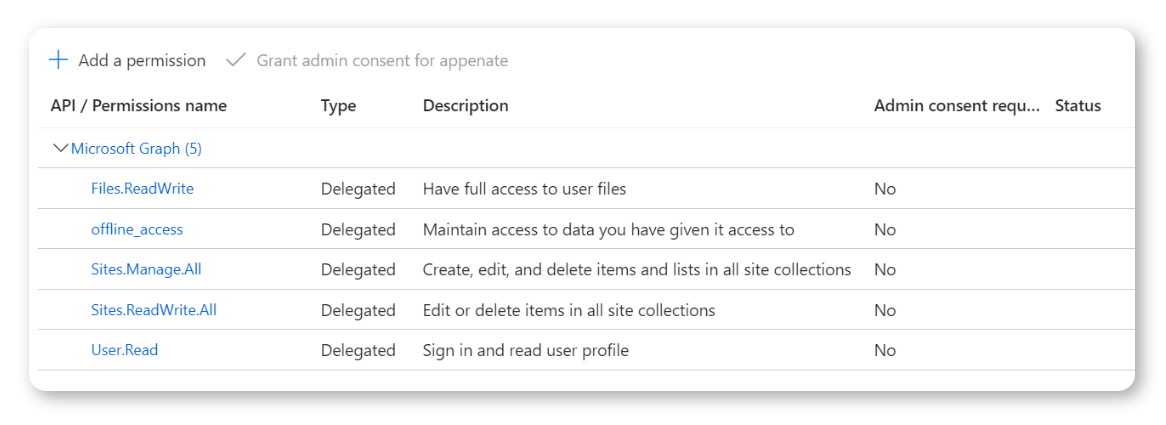Select the offline_access permission link

[137, 229]
